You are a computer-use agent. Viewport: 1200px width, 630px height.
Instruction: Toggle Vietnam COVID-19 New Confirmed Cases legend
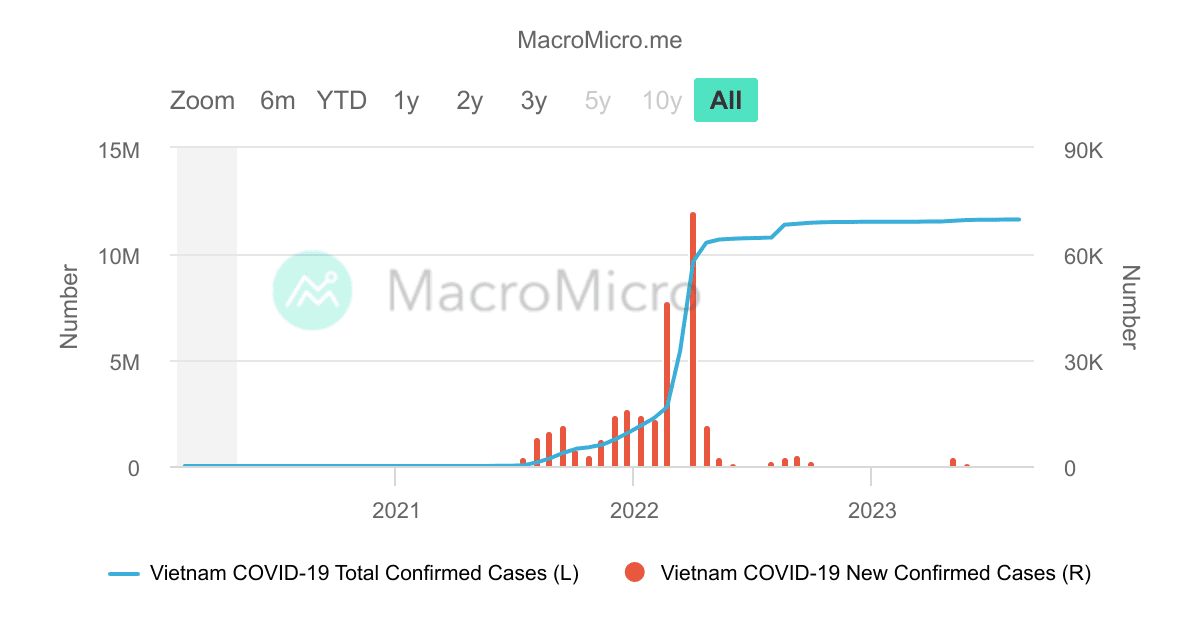point(876,573)
